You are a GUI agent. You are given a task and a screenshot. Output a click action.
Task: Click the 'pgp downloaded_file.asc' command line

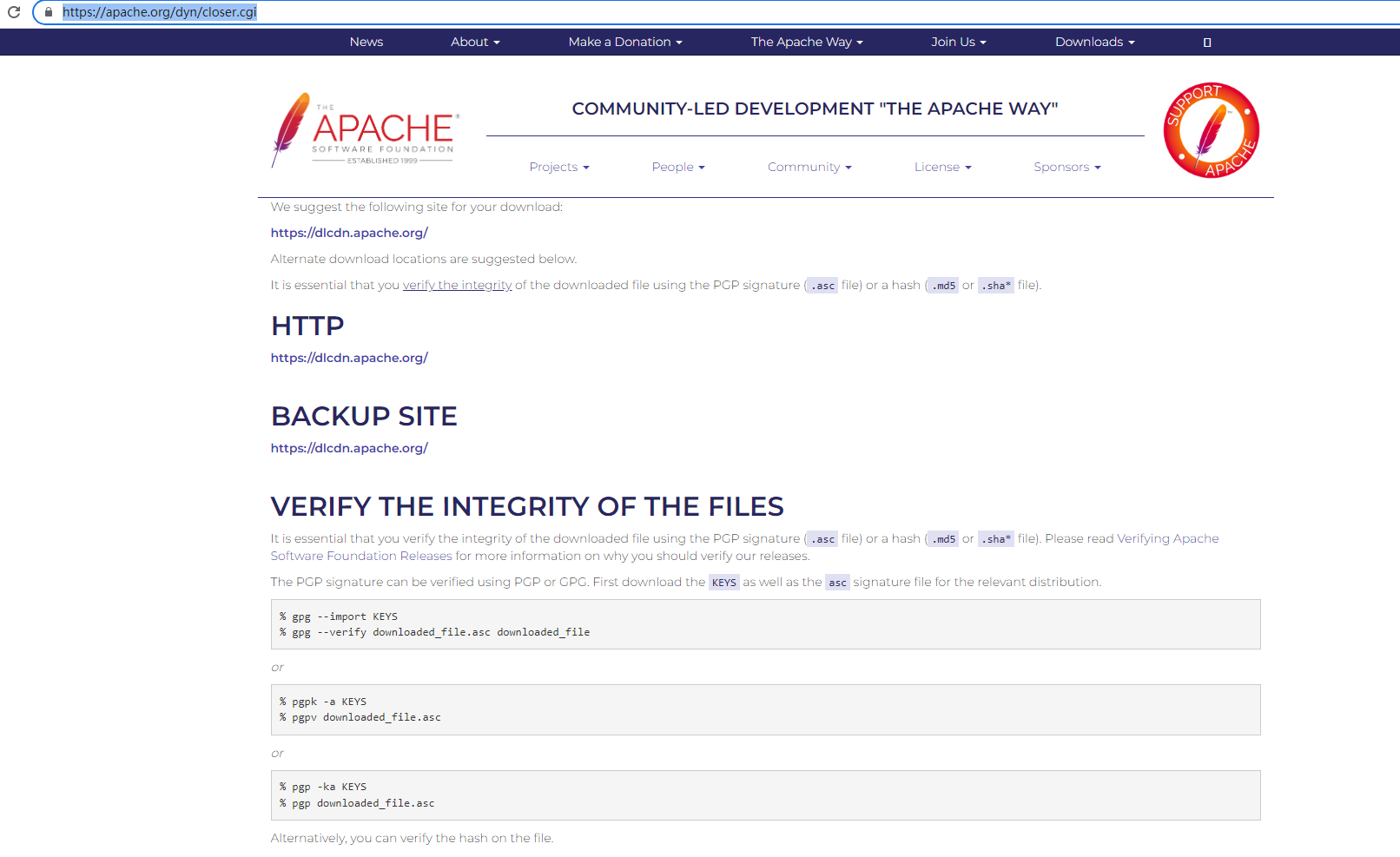coord(357,803)
